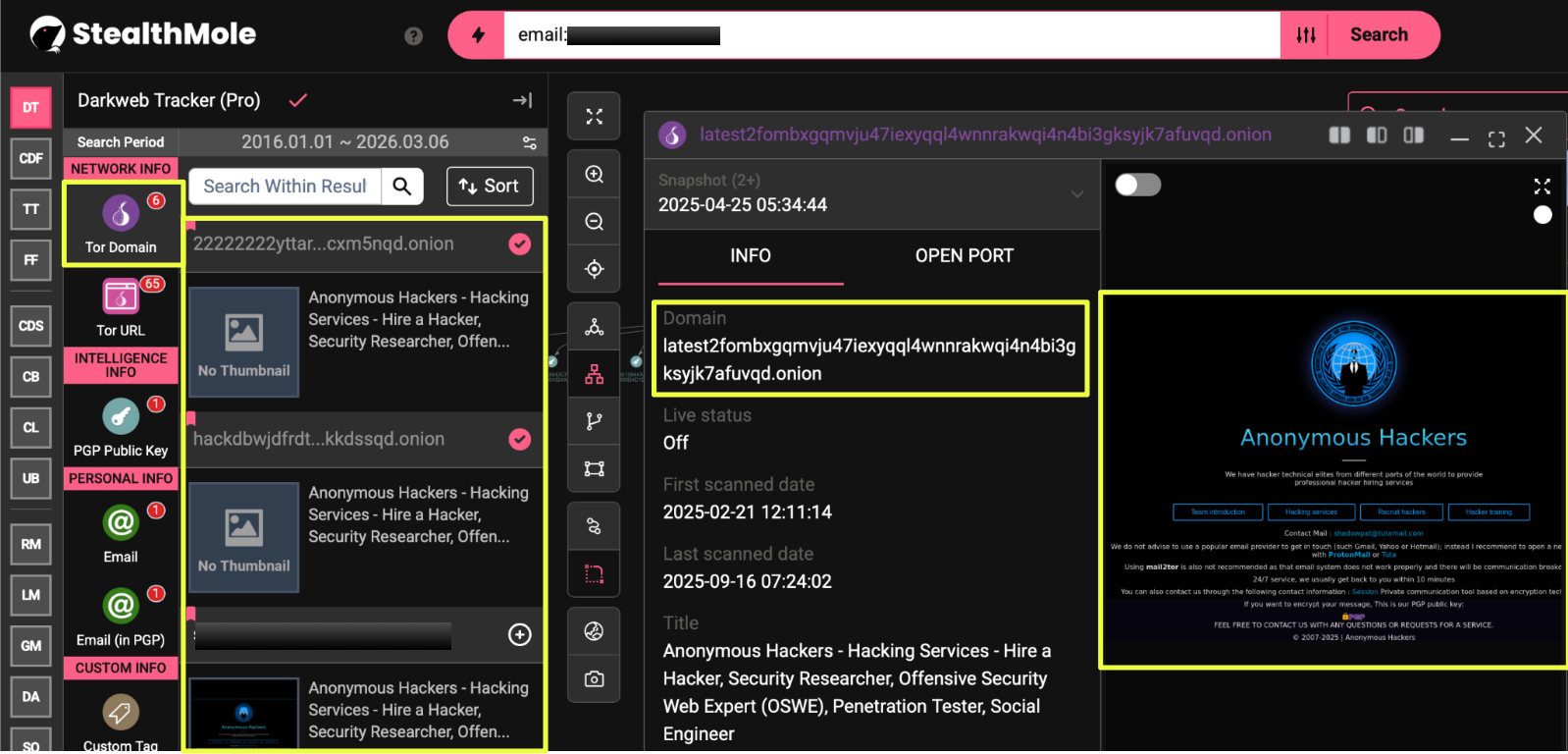Collapse the Darkweb Tracker panel

[x=522, y=100]
